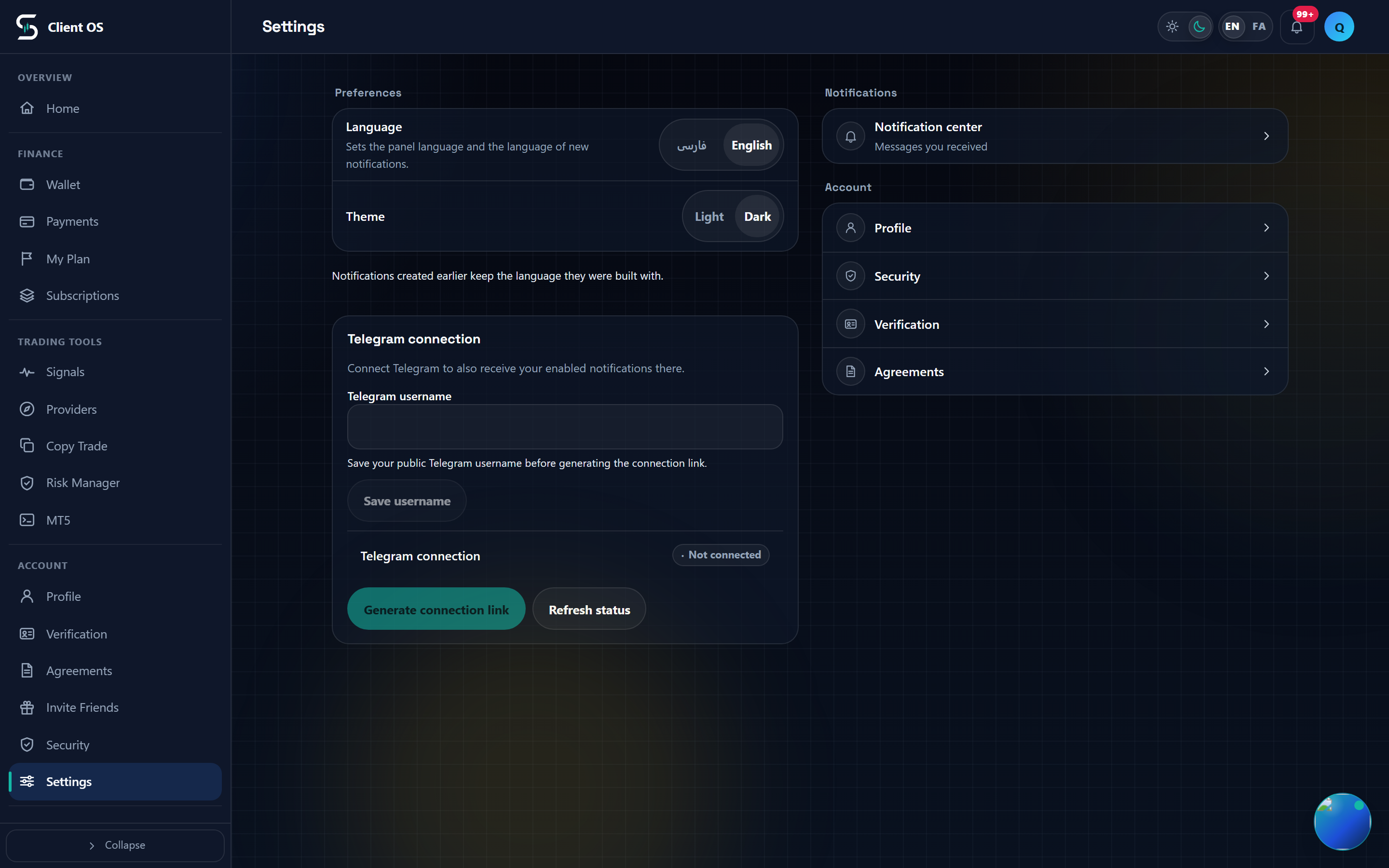Click the Not connected status badge
Viewport: 1389px width, 868px height.
(x=721, y=555)
